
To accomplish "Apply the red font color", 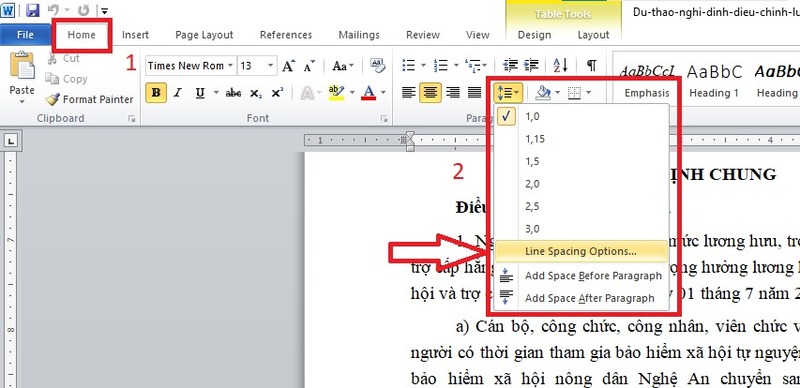I will pyautogui.click(x=369, y=93).
